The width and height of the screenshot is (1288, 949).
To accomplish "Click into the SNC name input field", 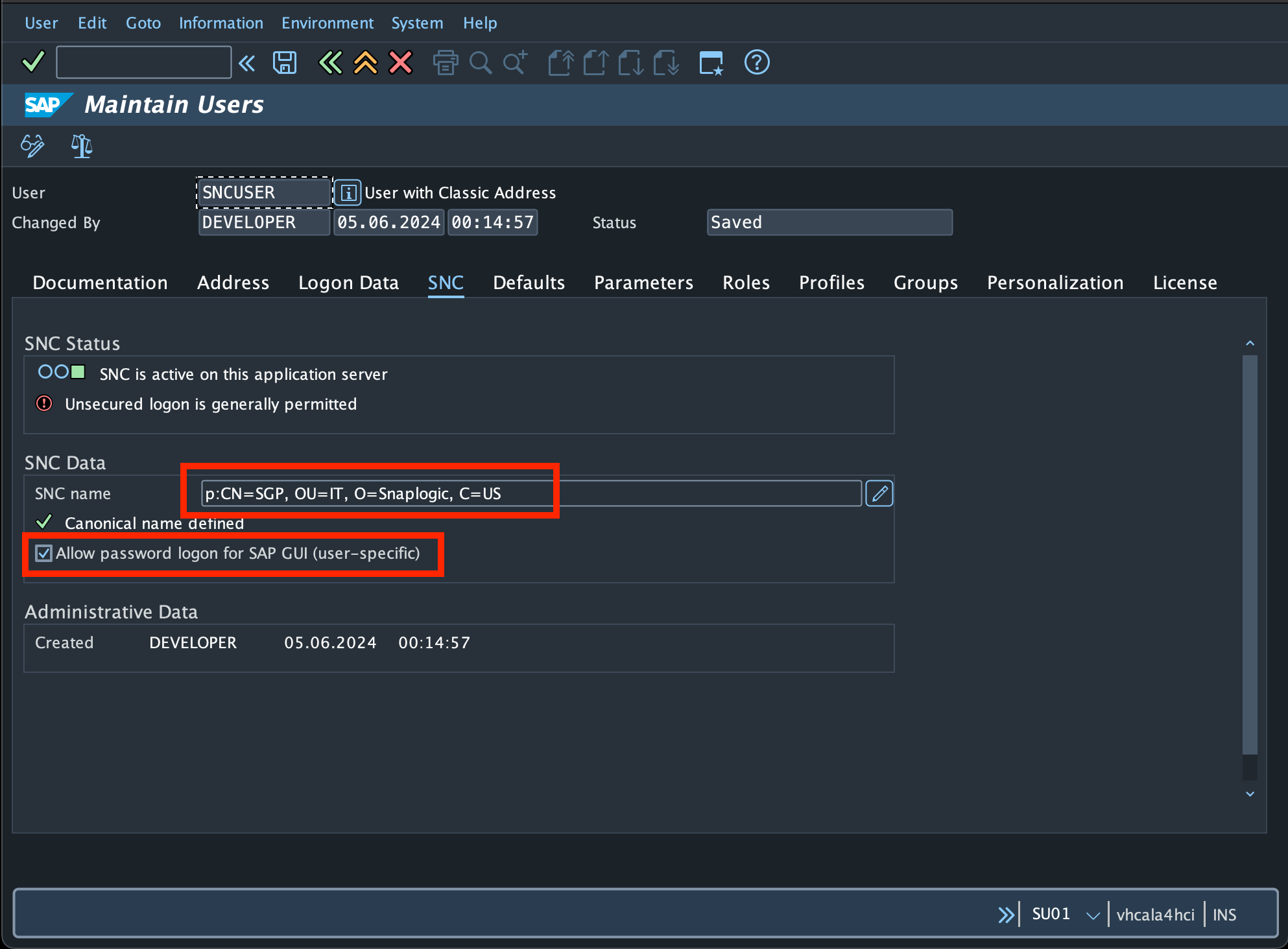I will click(531, 494).
